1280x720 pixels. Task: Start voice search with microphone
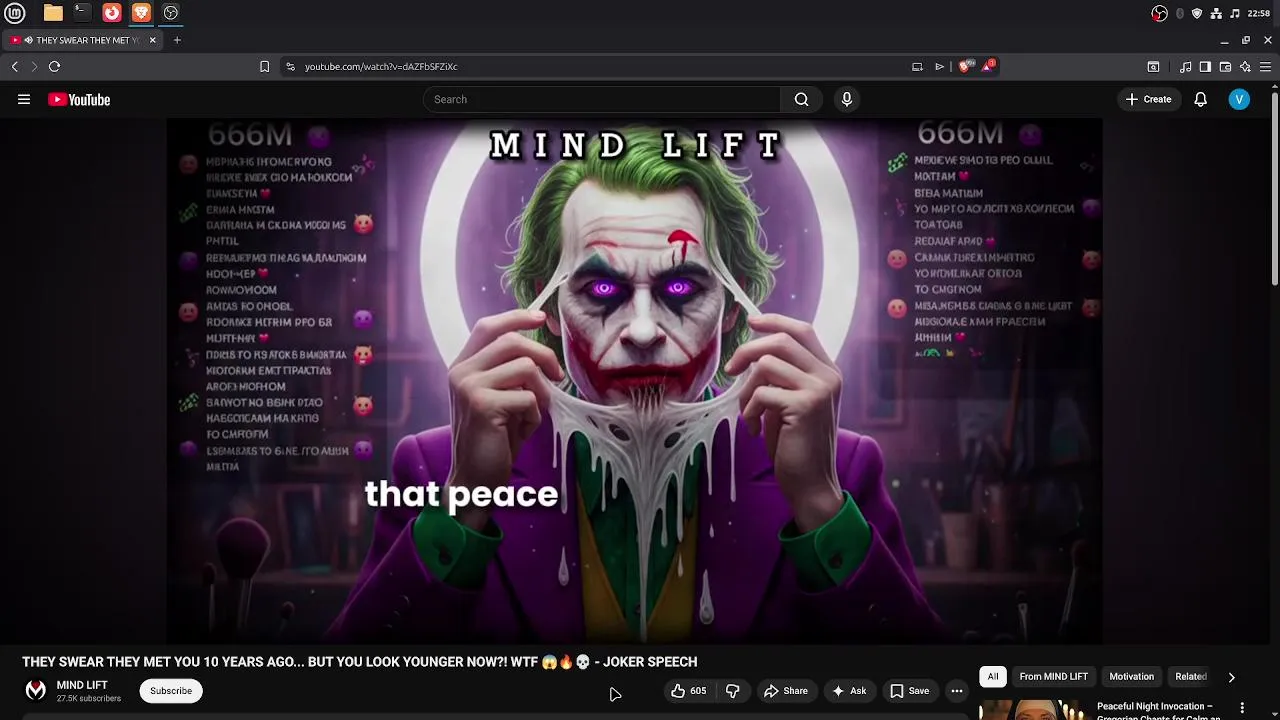click(847, 99)
